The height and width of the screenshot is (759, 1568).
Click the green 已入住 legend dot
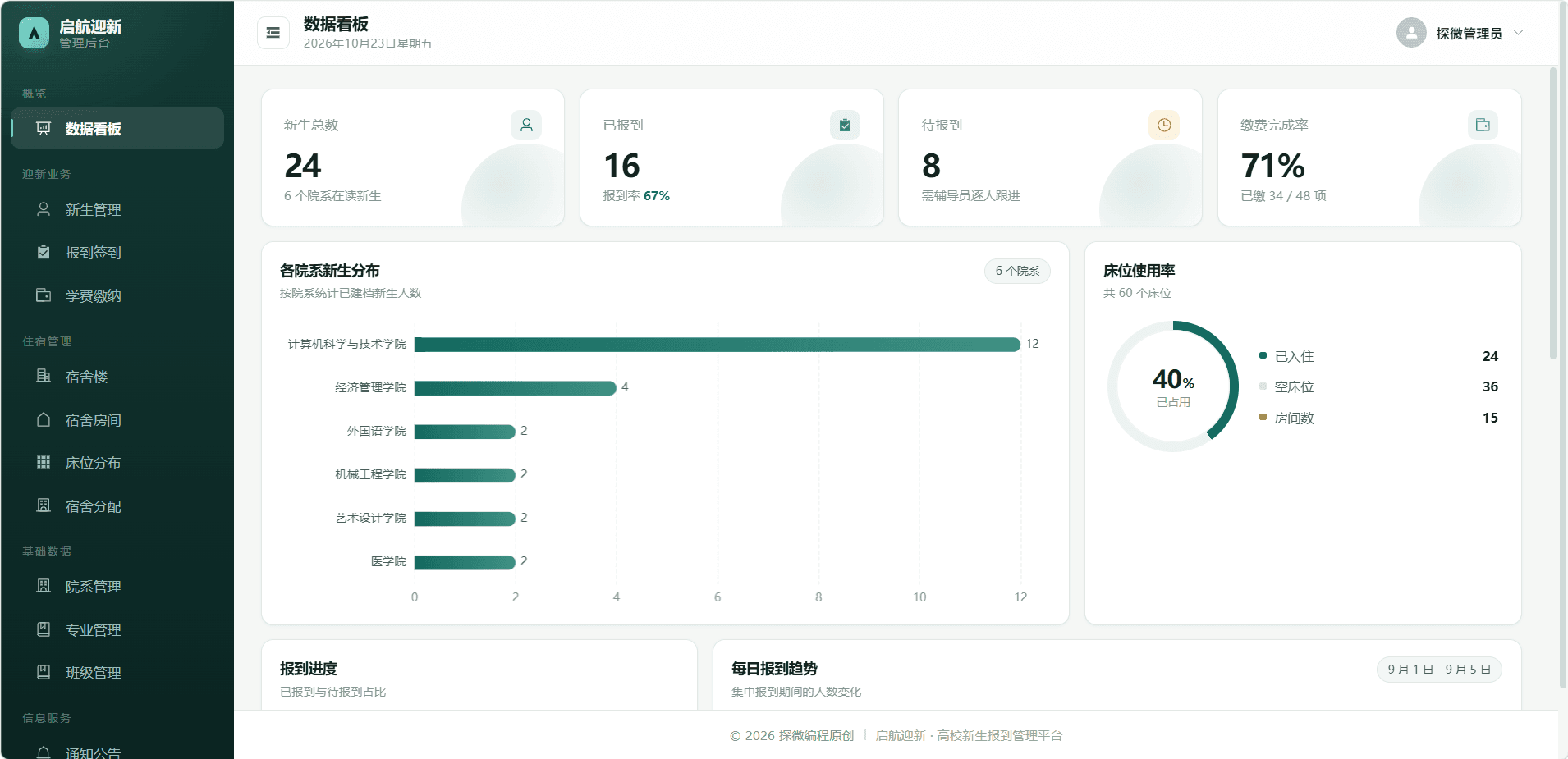[x=1263, y=355]
